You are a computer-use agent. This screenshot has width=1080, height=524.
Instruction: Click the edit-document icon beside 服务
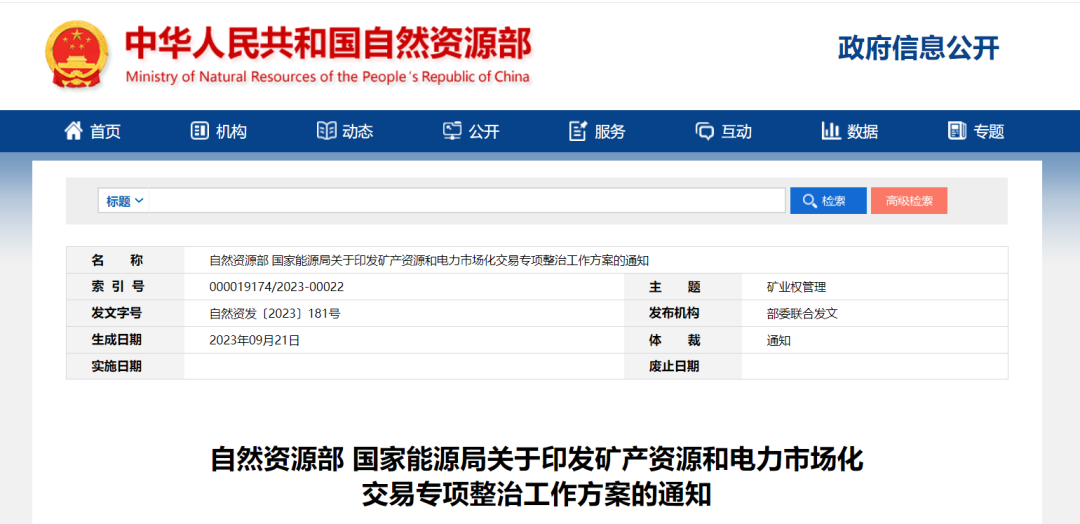pos(578,131)
